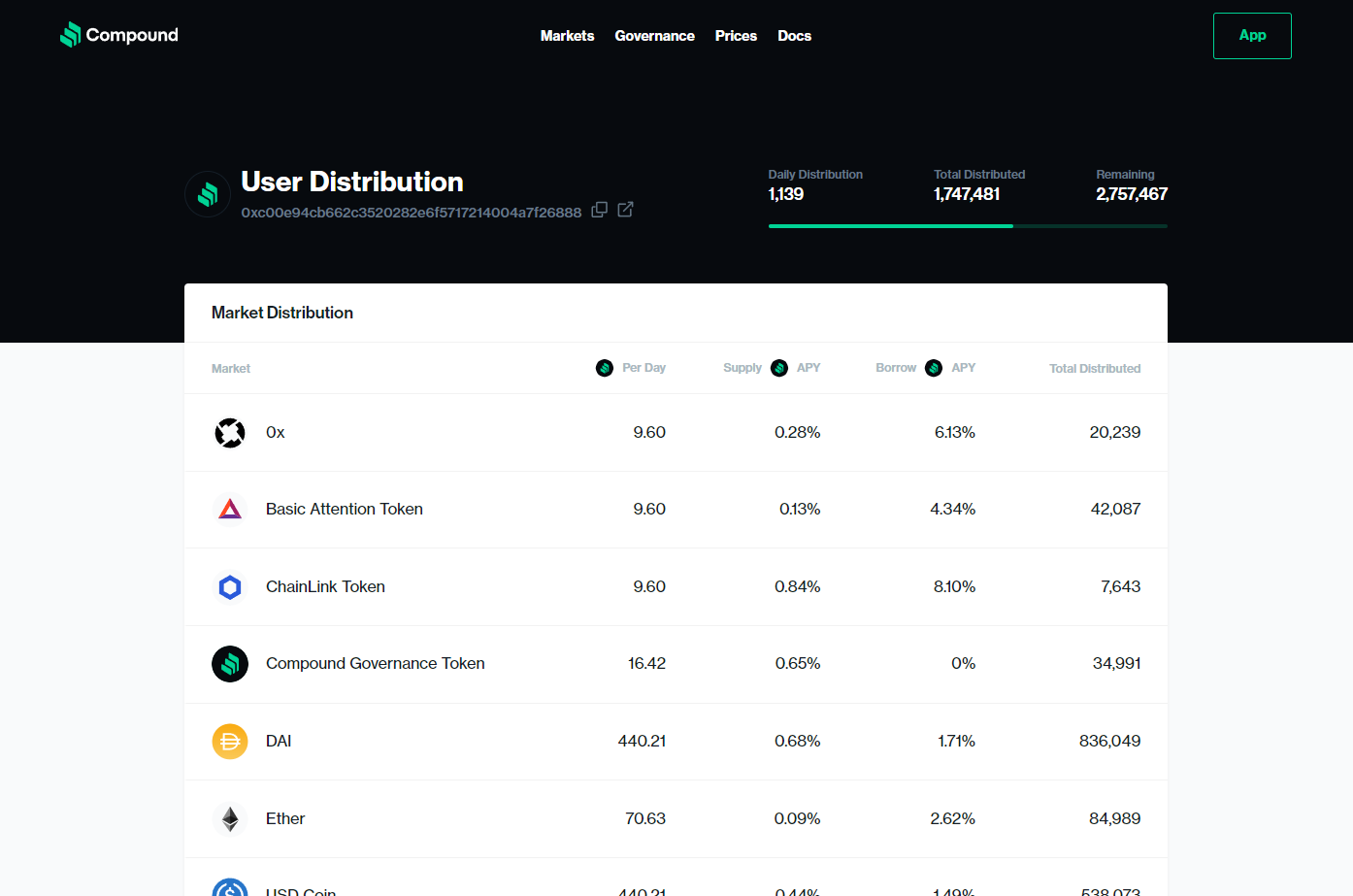Select the contract address text
This screenshot has width=1353, height=896.
tap(411, 213)
